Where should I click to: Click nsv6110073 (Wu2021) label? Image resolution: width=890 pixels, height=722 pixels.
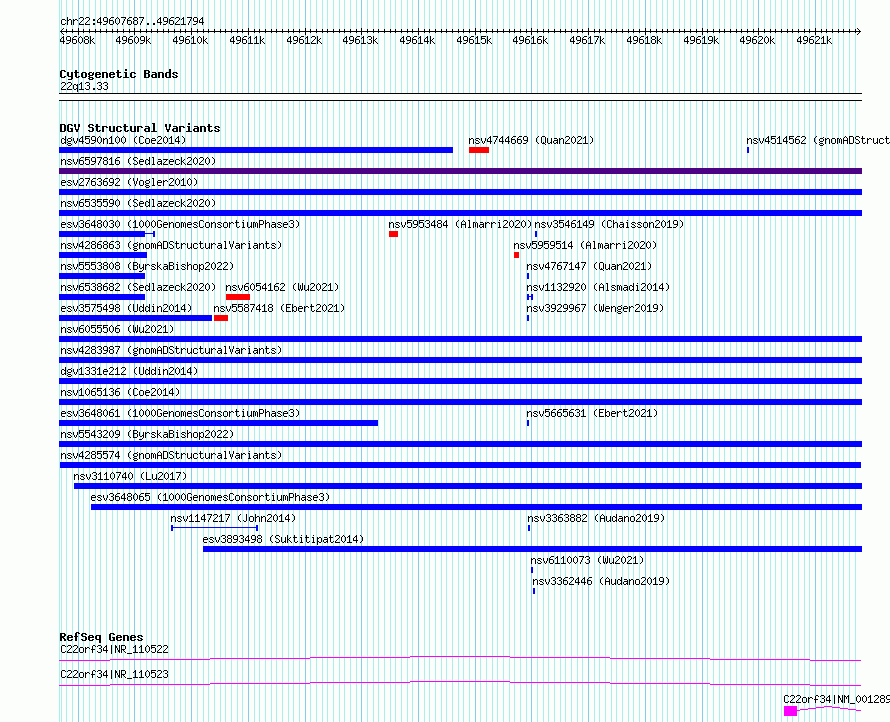[587, 560]
